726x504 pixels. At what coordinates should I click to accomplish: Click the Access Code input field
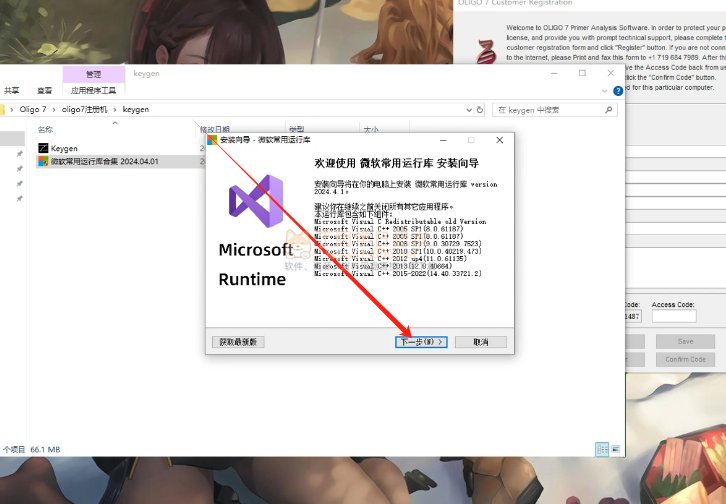673,316
